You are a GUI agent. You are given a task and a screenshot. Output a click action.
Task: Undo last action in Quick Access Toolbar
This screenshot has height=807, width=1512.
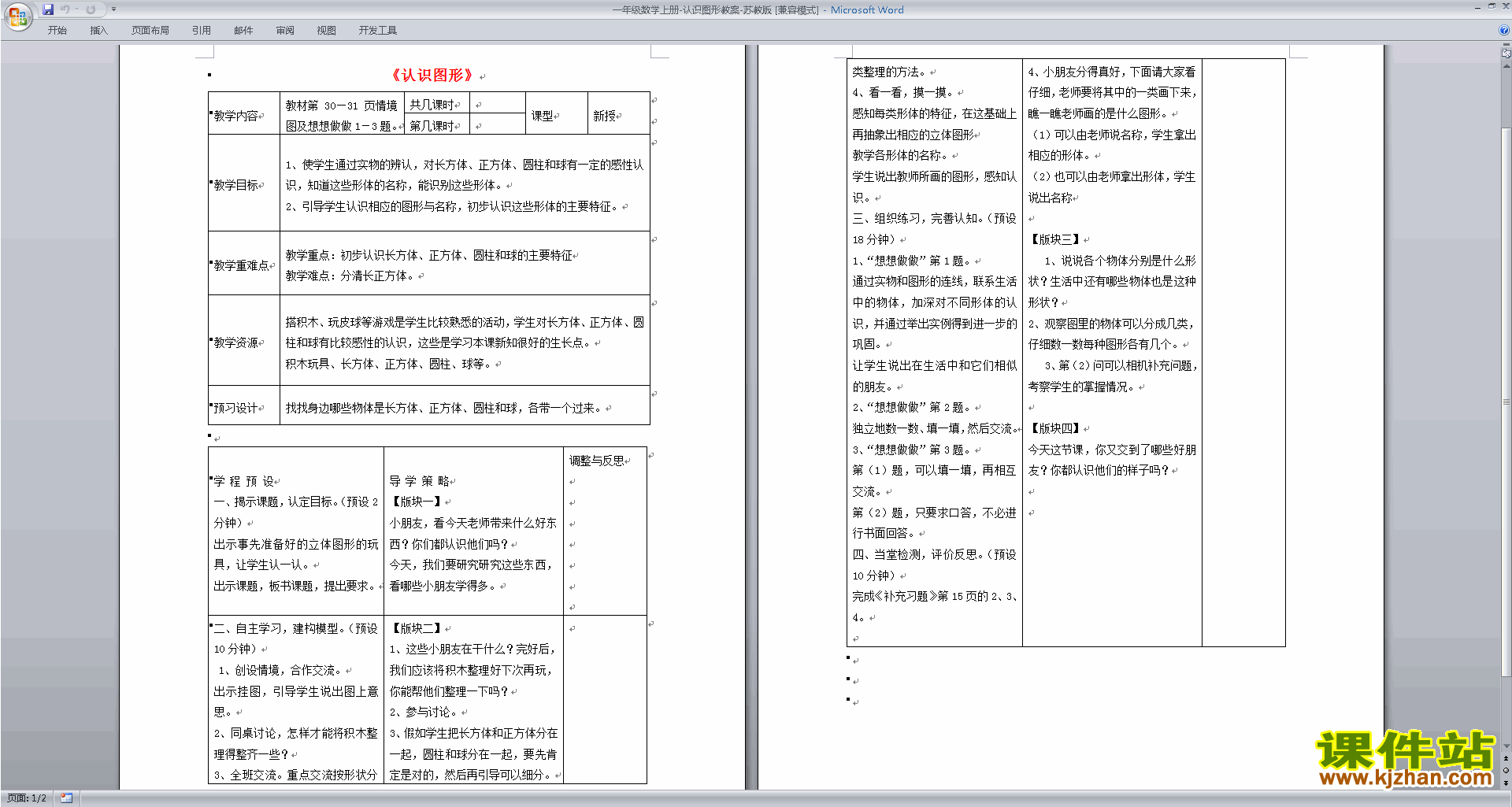pyautogui.click(x=65, y=9)
